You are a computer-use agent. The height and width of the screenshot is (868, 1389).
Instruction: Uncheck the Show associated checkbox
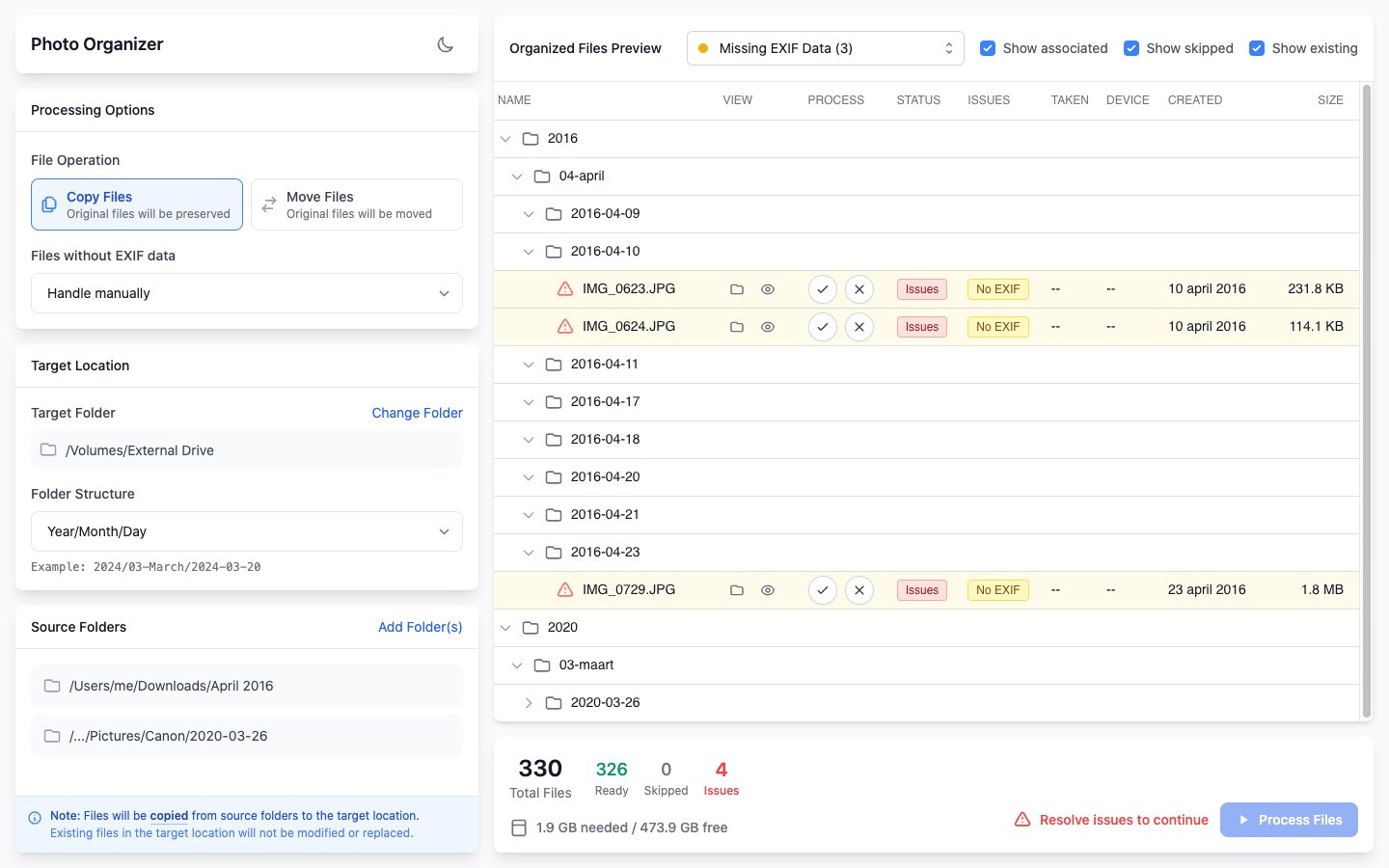point(988,48)
